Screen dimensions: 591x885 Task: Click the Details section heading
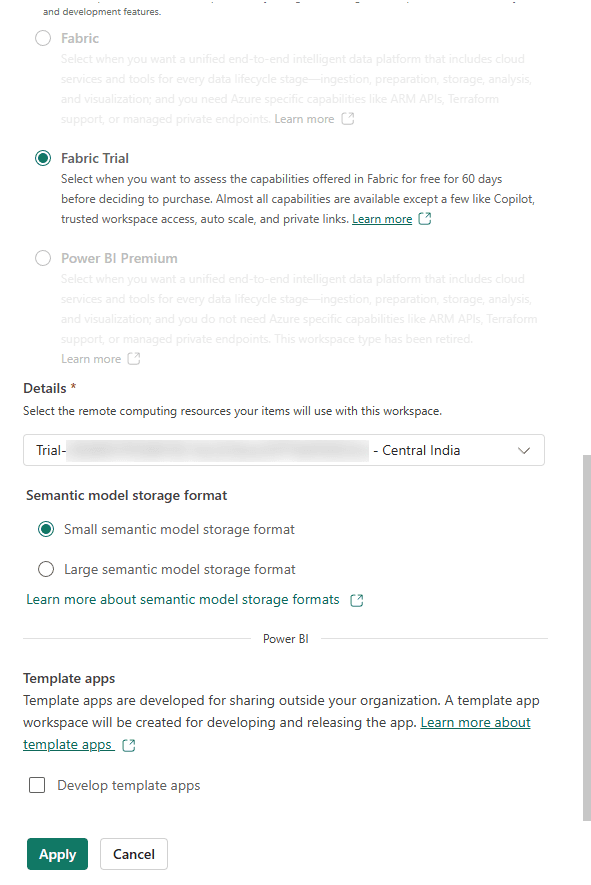point(45,388)
